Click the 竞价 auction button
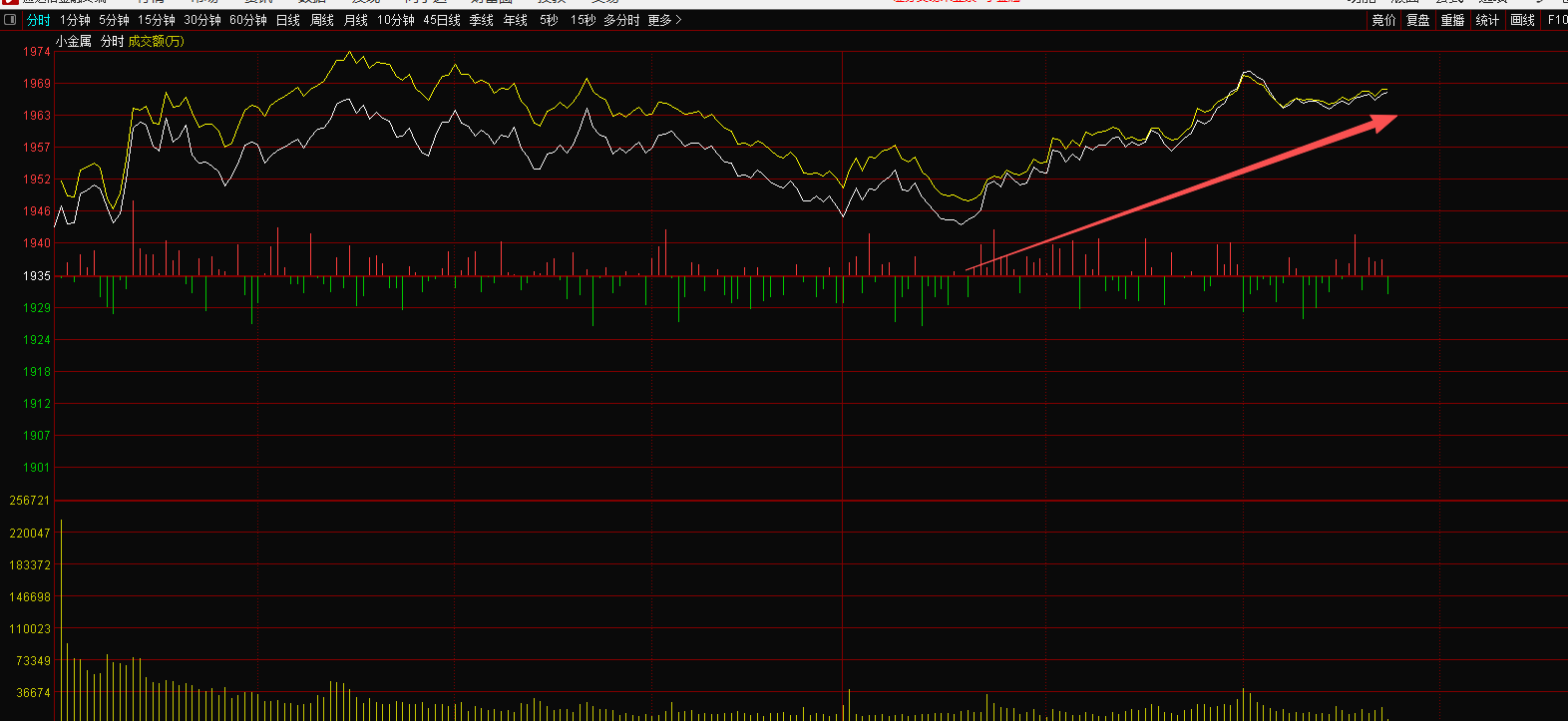1568x721 pixels. (1383, 20)
